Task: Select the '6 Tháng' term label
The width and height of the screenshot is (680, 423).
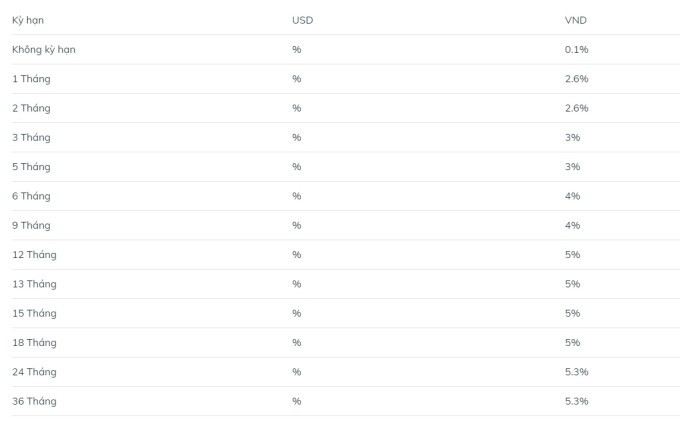Action: coord(31,196)
